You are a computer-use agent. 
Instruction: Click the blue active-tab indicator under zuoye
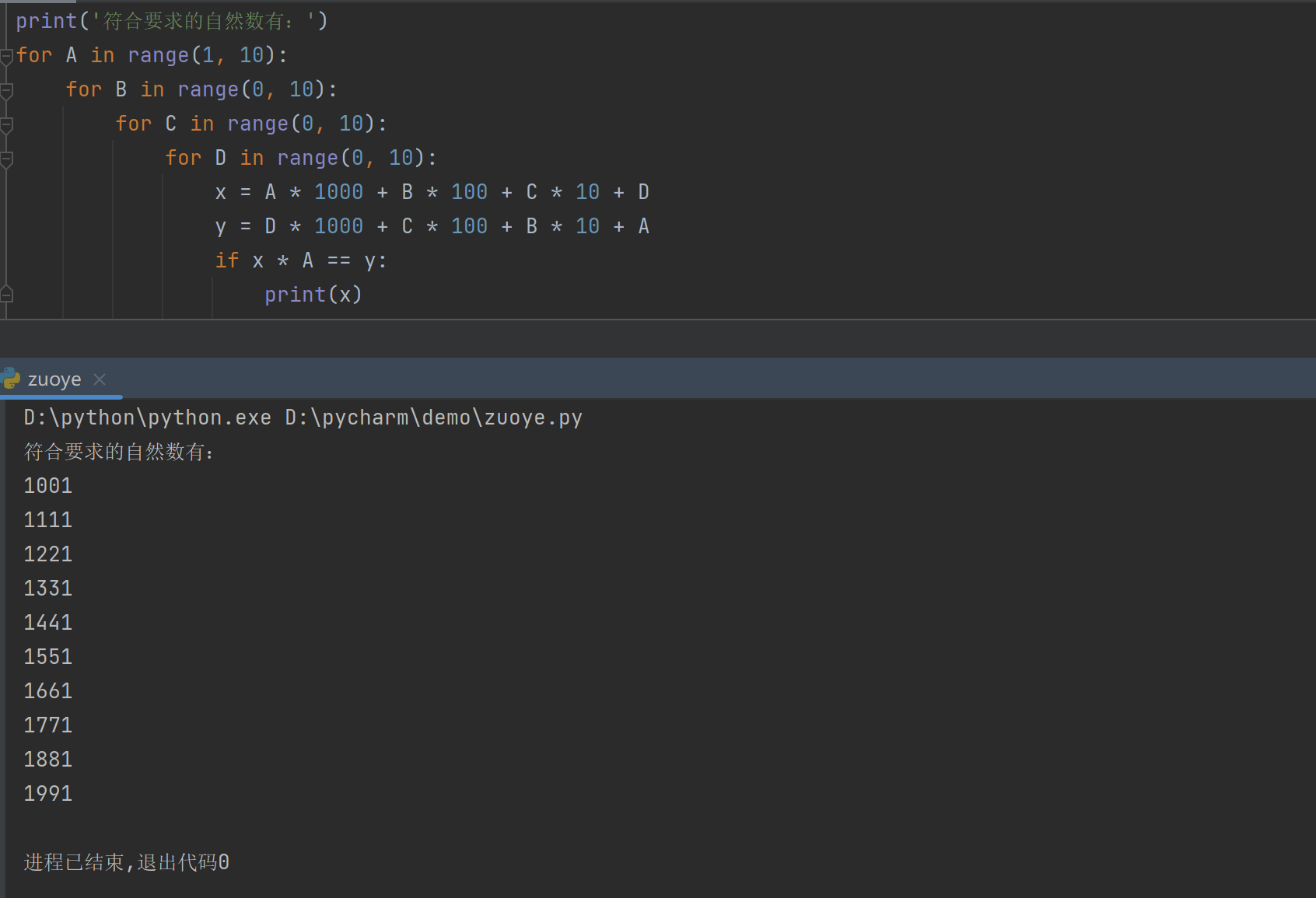[x=61, y=397]
